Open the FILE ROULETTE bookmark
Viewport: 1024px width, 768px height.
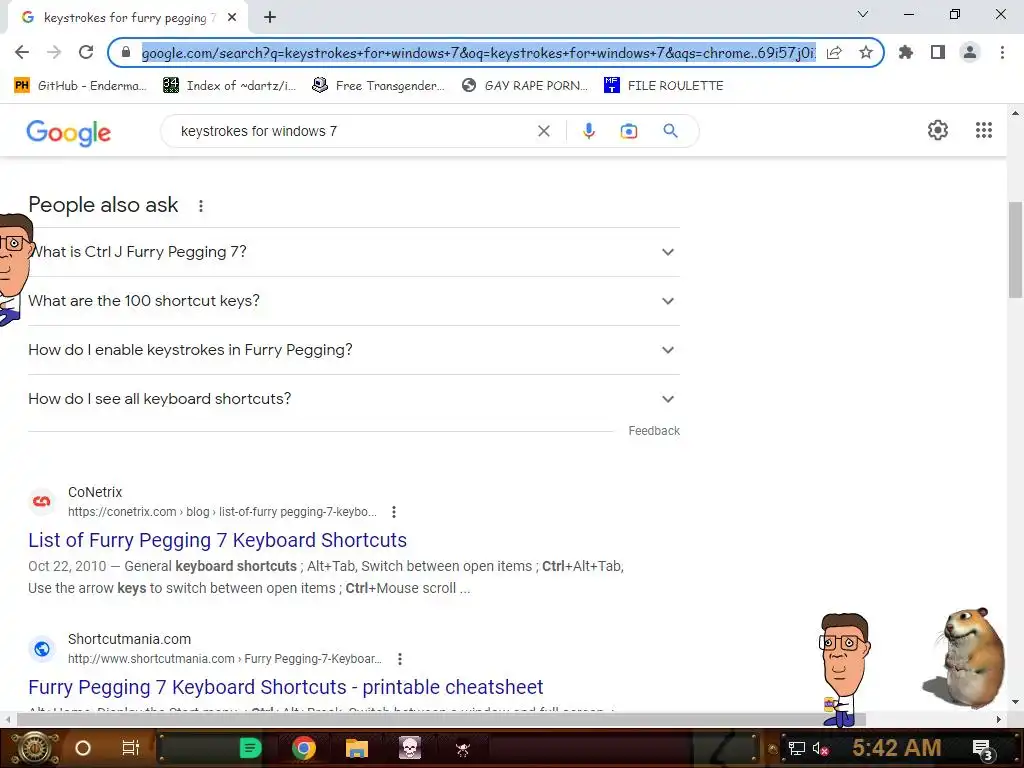(x=664, y=86)
